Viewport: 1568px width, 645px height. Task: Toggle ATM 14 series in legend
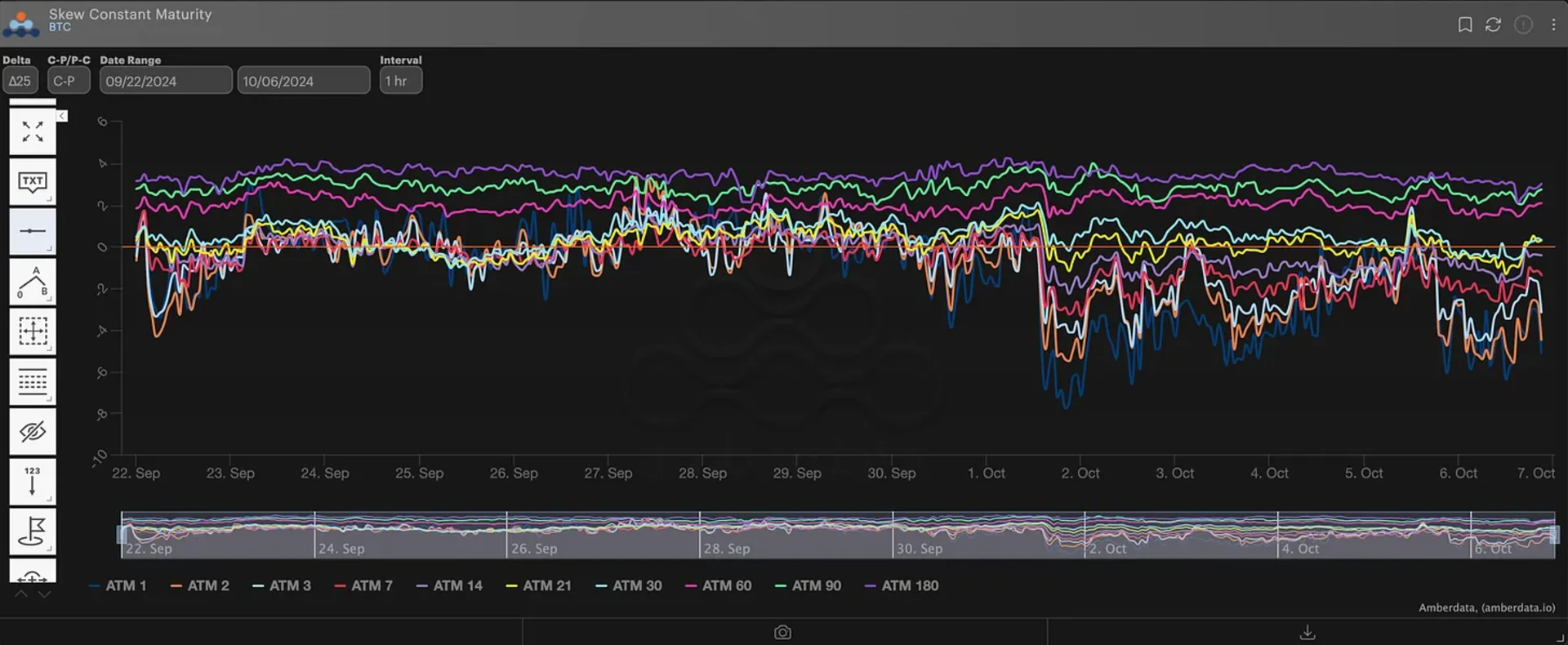click(x=449, y=585)
